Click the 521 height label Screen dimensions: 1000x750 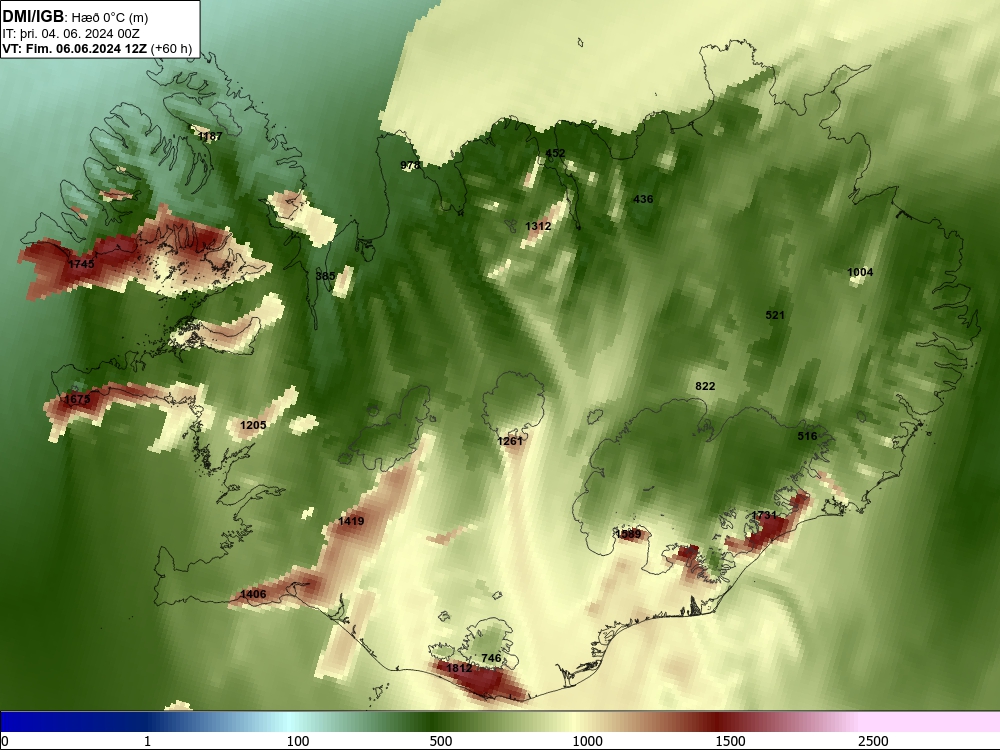(x=775, y=314)
